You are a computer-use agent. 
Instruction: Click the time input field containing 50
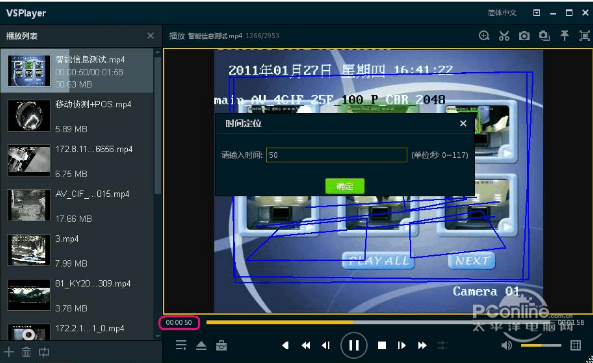click(x=337, y=155)
